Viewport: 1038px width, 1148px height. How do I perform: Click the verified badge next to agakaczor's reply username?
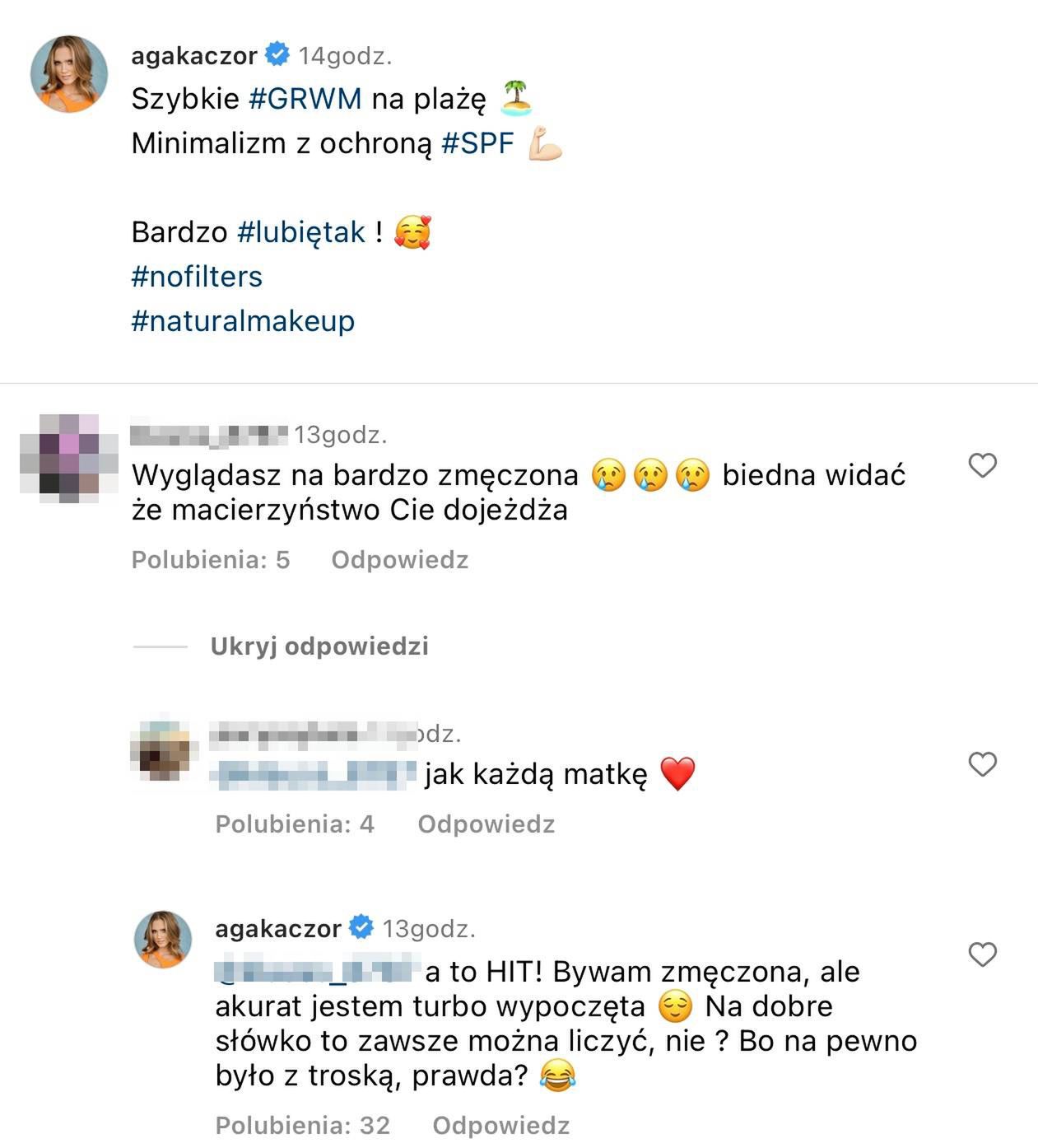coord(361,927)
